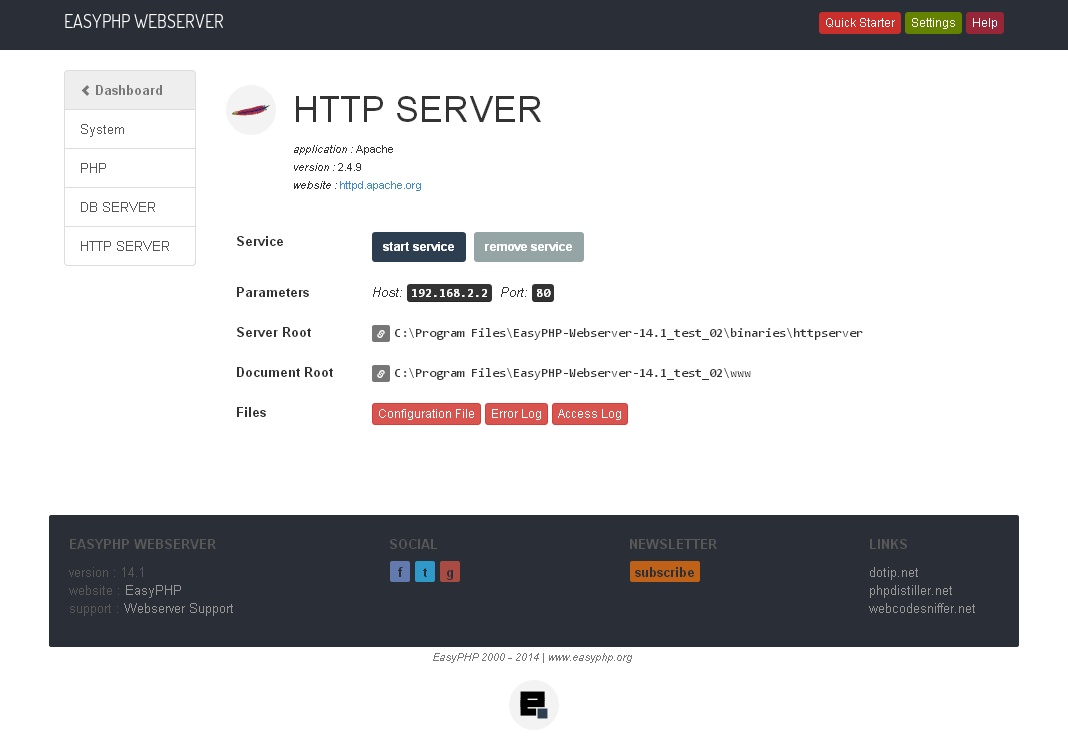Start the HTTP service
The image size is (1068, 743).
pyautogui.click(x=418, y=247)
